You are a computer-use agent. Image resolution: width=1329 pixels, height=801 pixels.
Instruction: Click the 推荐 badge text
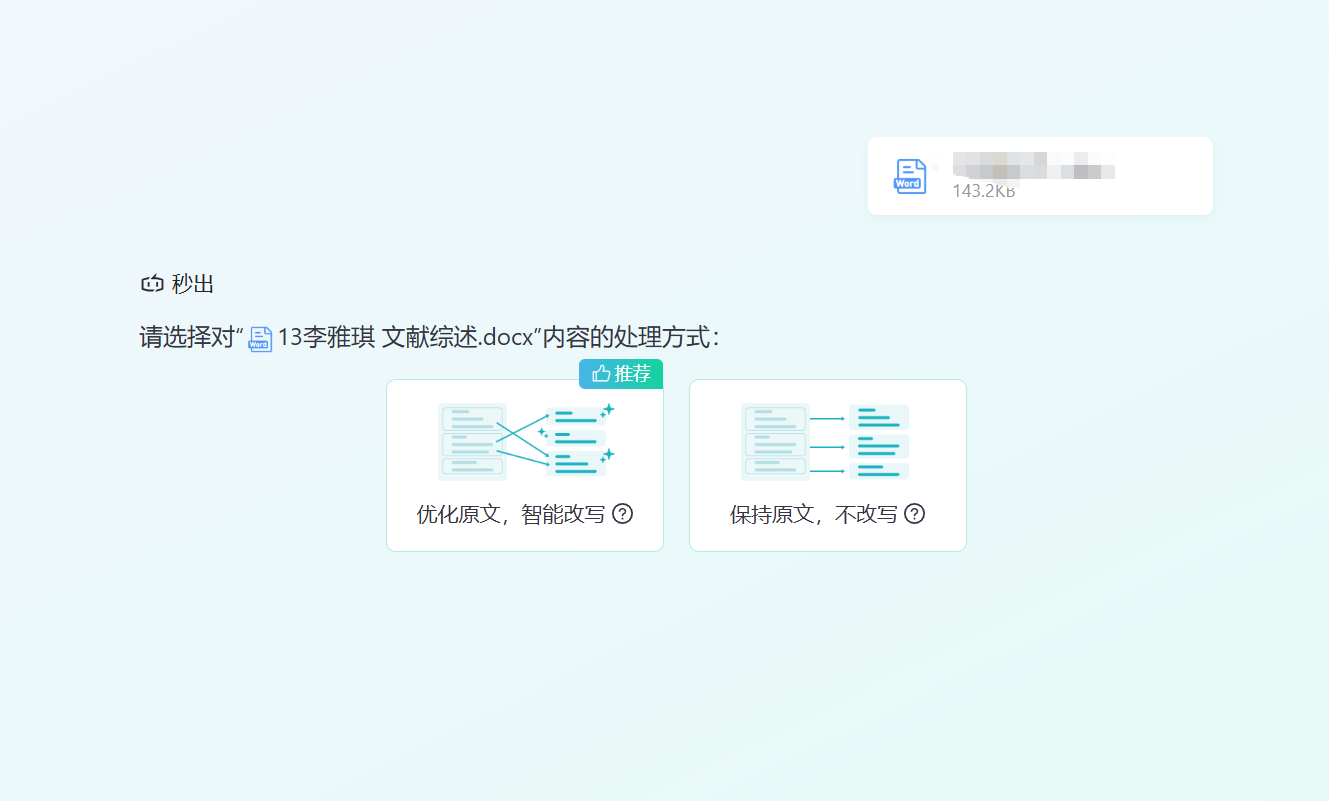632,374
